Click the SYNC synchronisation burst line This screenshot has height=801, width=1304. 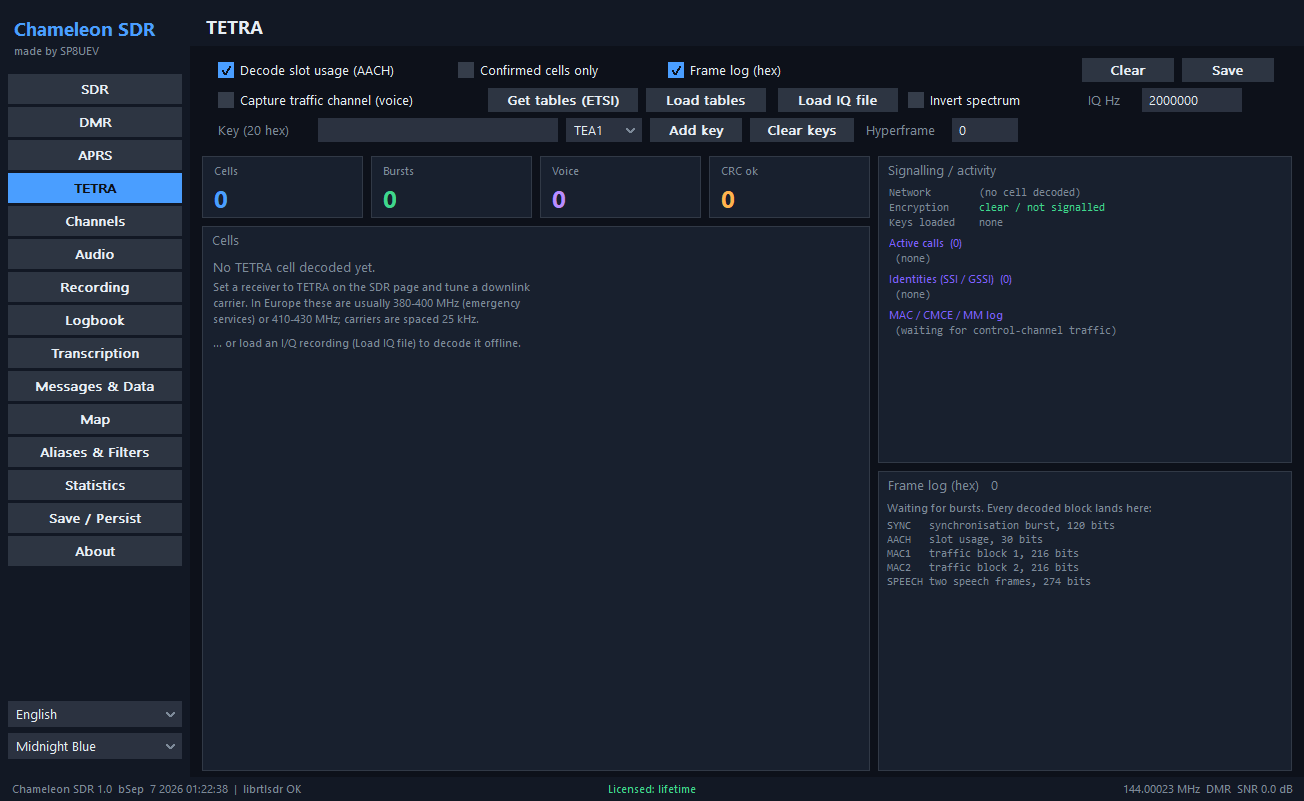pyautogui.click(x=1001, y=525)
